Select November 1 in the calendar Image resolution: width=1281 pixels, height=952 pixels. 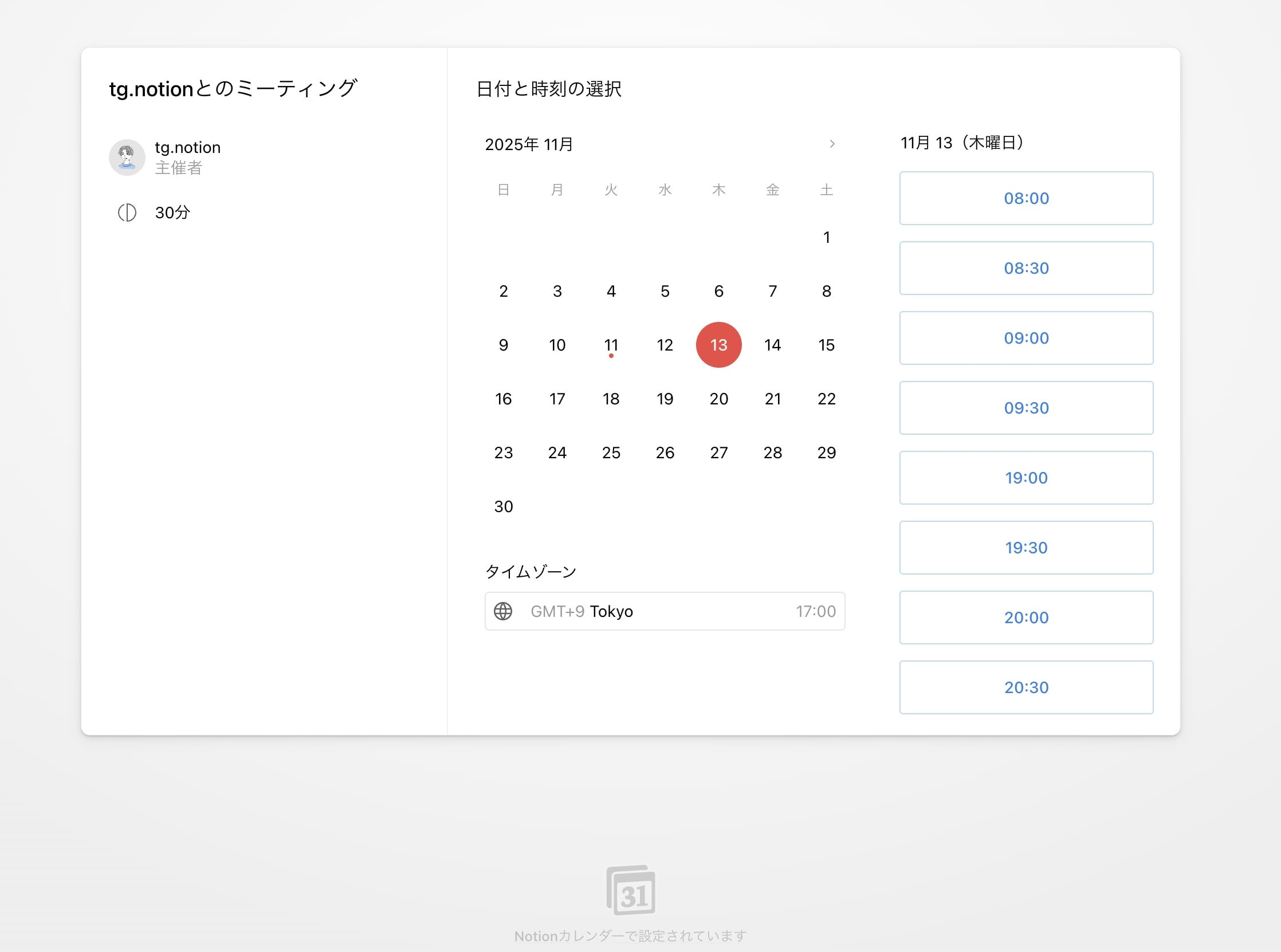tap(826, 237)
